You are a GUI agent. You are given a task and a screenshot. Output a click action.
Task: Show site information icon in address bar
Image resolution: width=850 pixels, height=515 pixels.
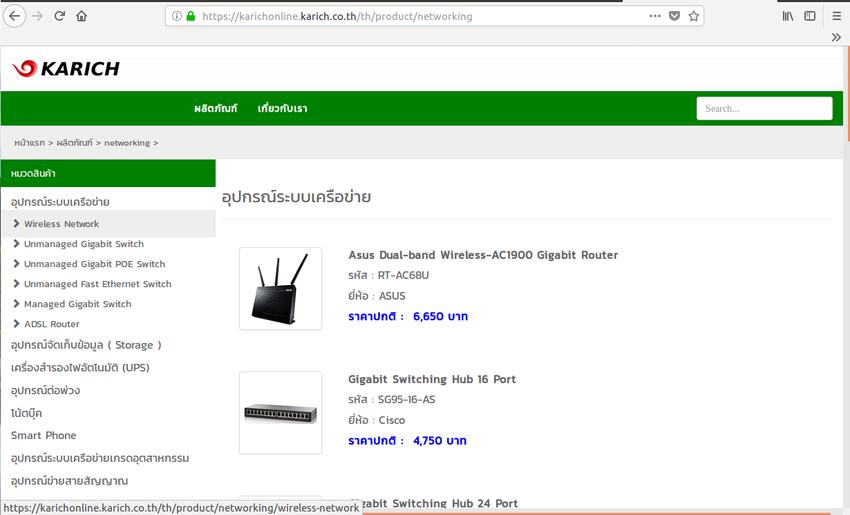[177, 16]
